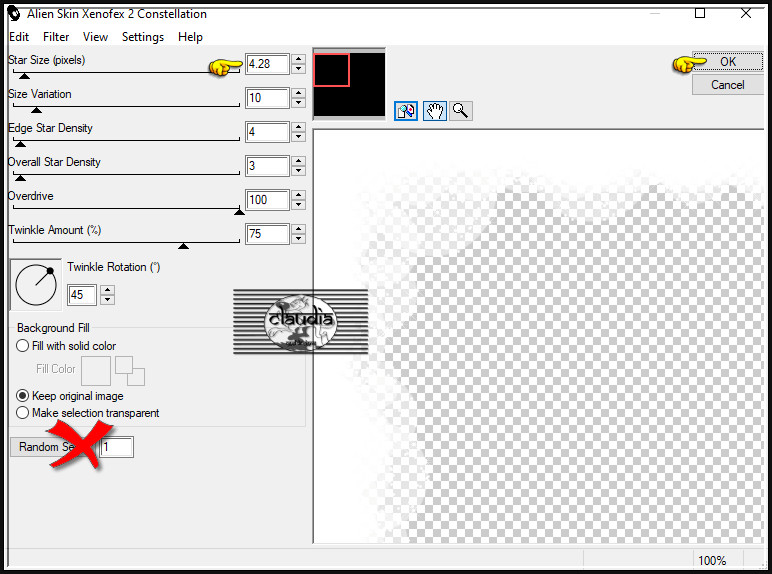Increase Twinkle Rotation with up arrow
Viewport: 772px width, 574px height.
107,290
